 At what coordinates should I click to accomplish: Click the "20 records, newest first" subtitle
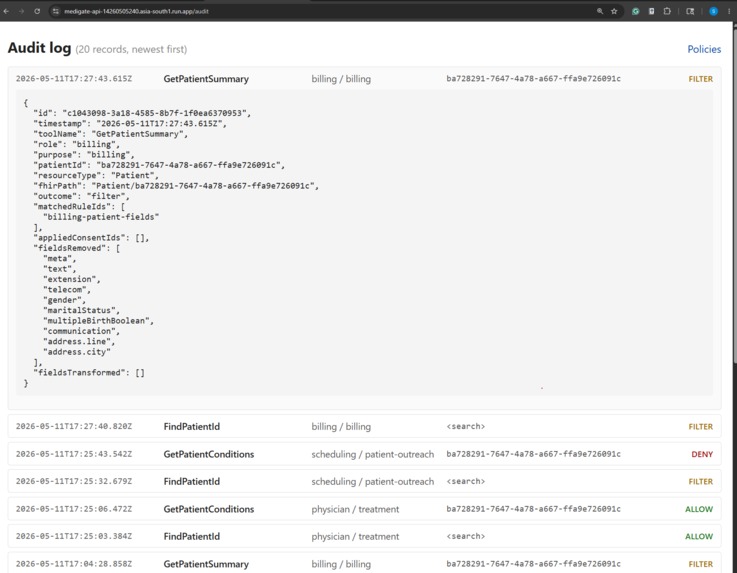pos(131,49)
